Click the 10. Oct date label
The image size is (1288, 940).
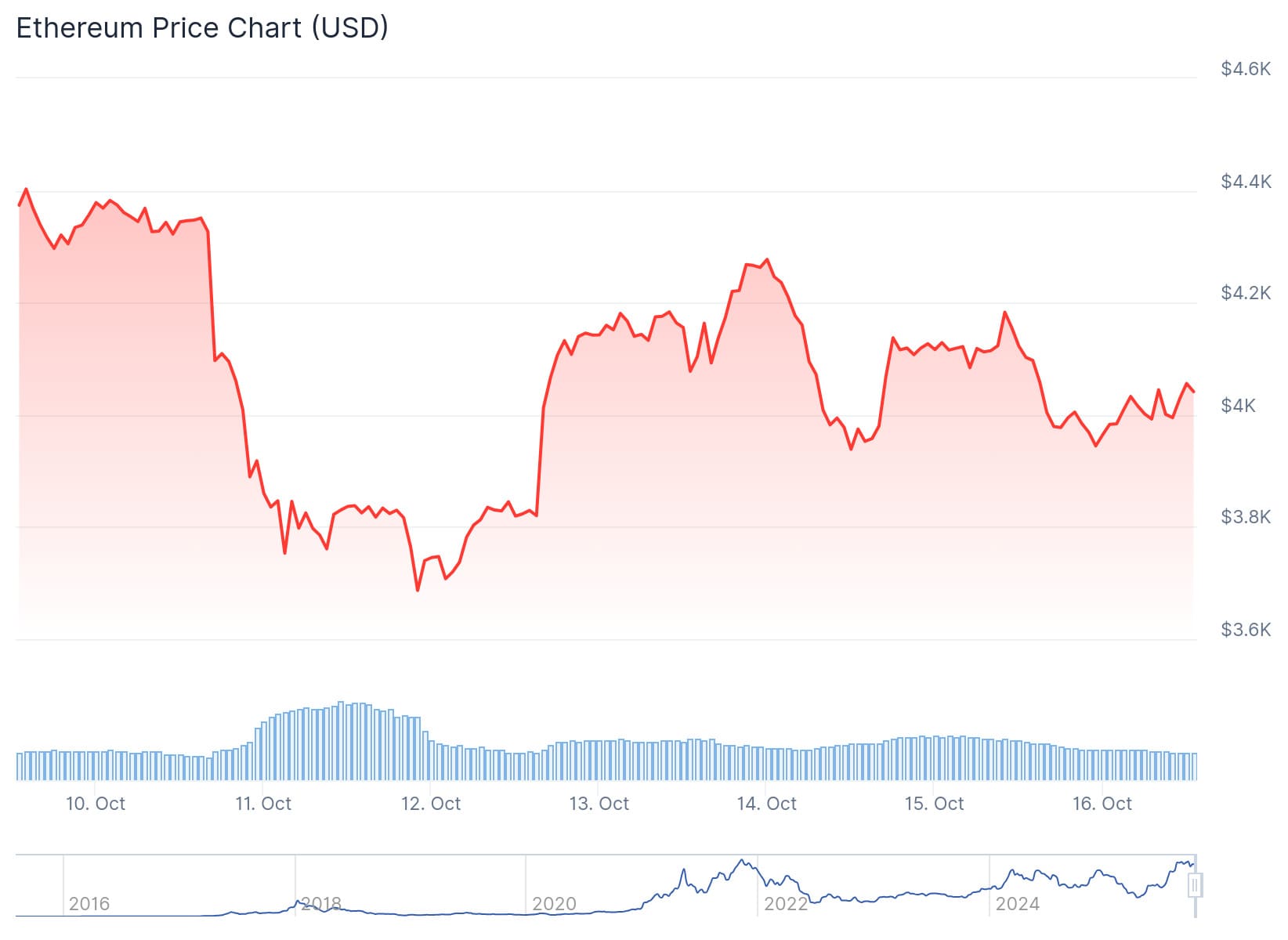[x=96, y=804]
